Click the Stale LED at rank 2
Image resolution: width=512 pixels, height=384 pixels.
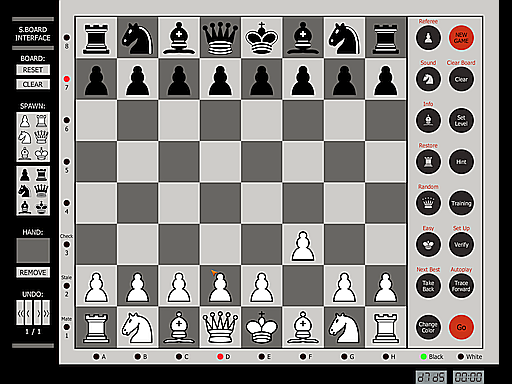pyautogui.click(x=67, y=286)
